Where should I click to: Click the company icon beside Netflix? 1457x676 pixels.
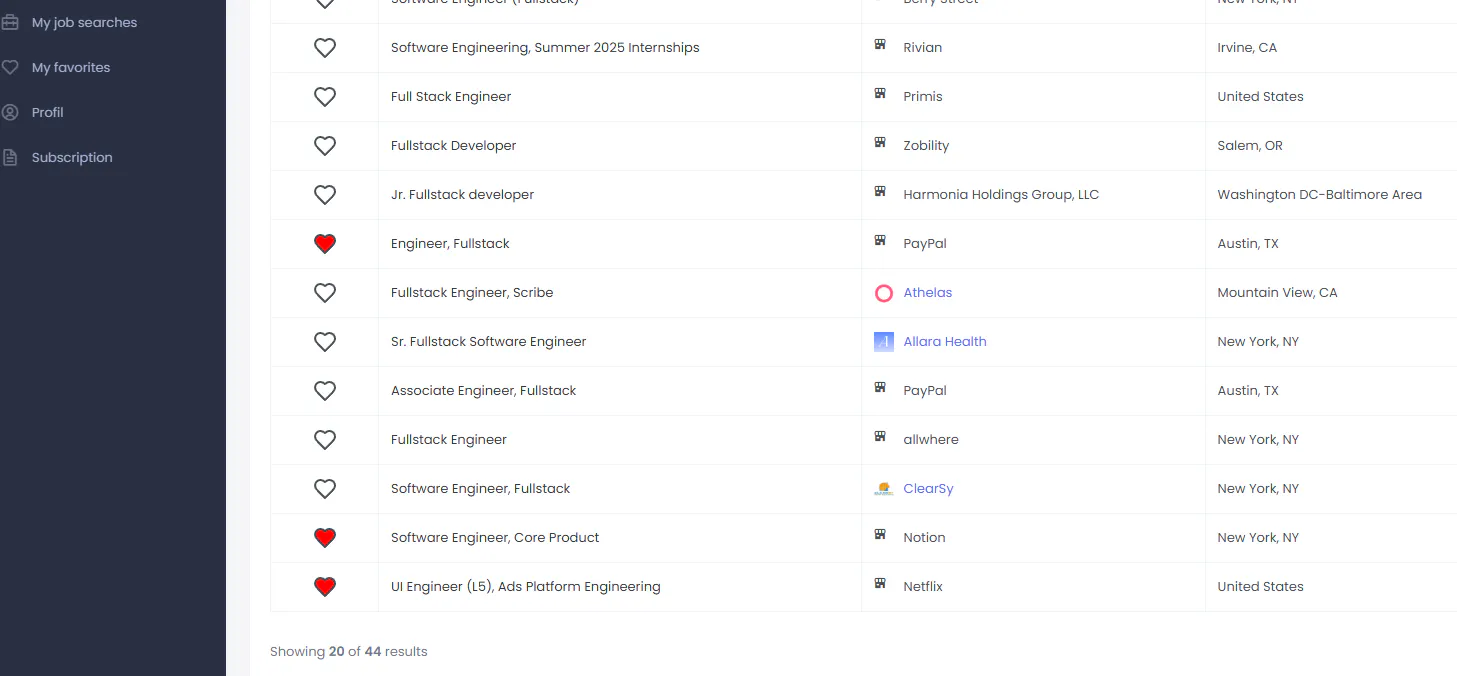(880, 583)
